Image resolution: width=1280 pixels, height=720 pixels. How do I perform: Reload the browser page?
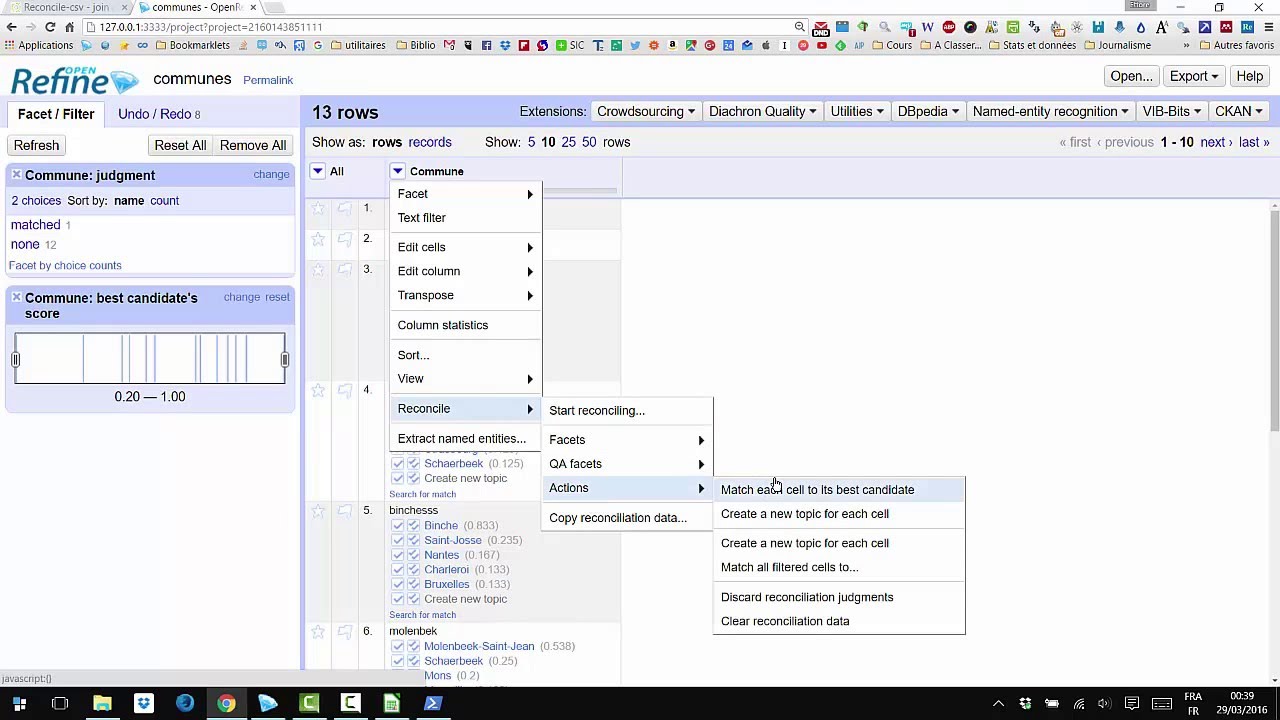point(51,27)
